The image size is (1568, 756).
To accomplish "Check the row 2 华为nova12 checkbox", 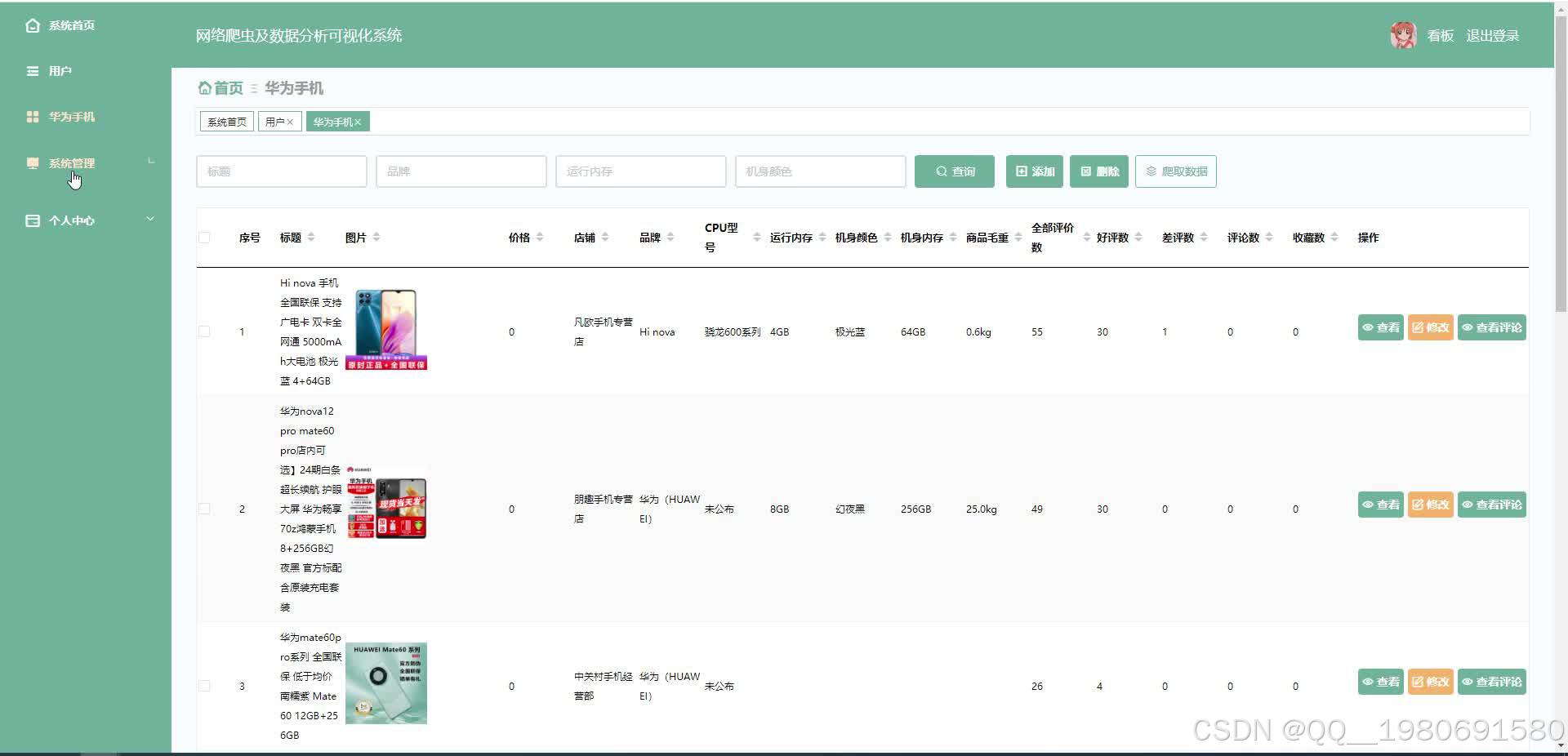I will pyautogui.click(x=204, y=509).
